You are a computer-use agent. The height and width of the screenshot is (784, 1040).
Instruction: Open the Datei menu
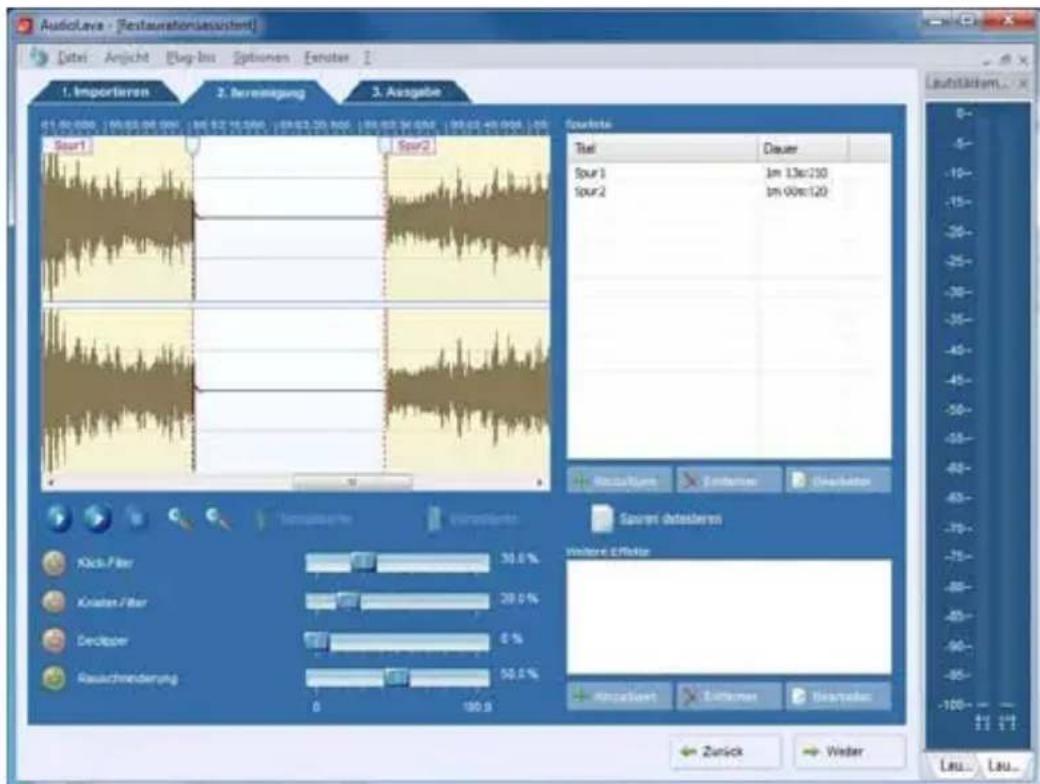72,58
